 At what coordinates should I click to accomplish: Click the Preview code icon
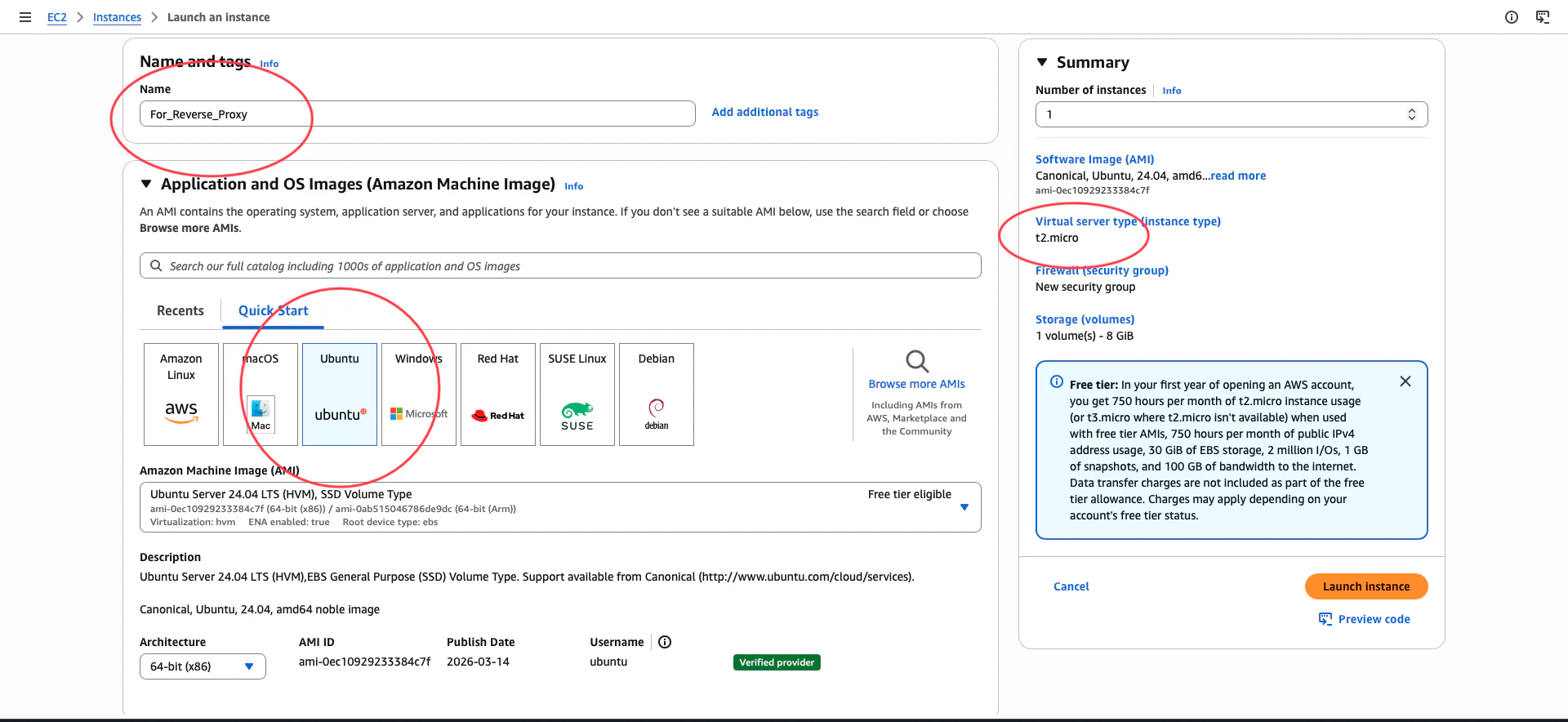(1325, 619)
